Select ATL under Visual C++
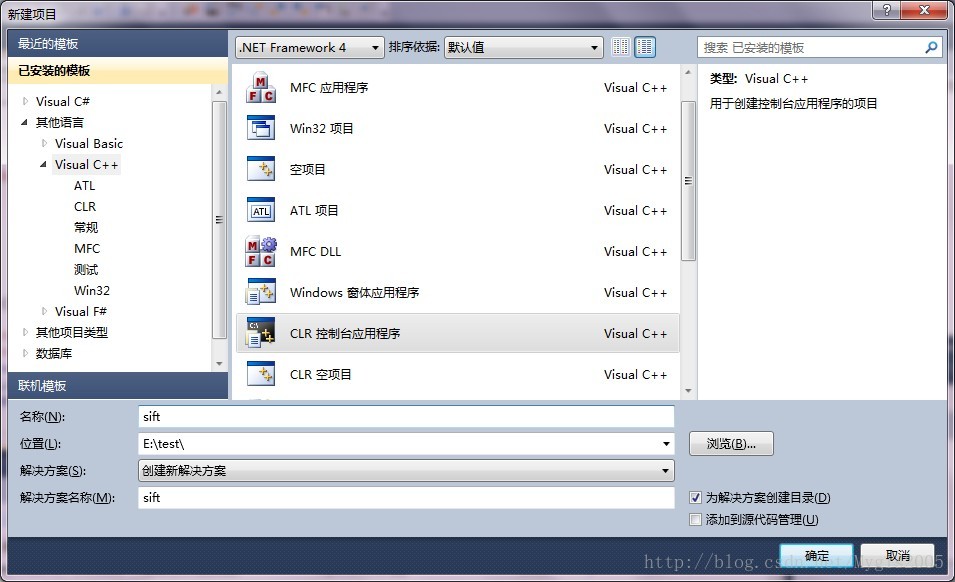The image size is (955, 582). pos(85,186)
